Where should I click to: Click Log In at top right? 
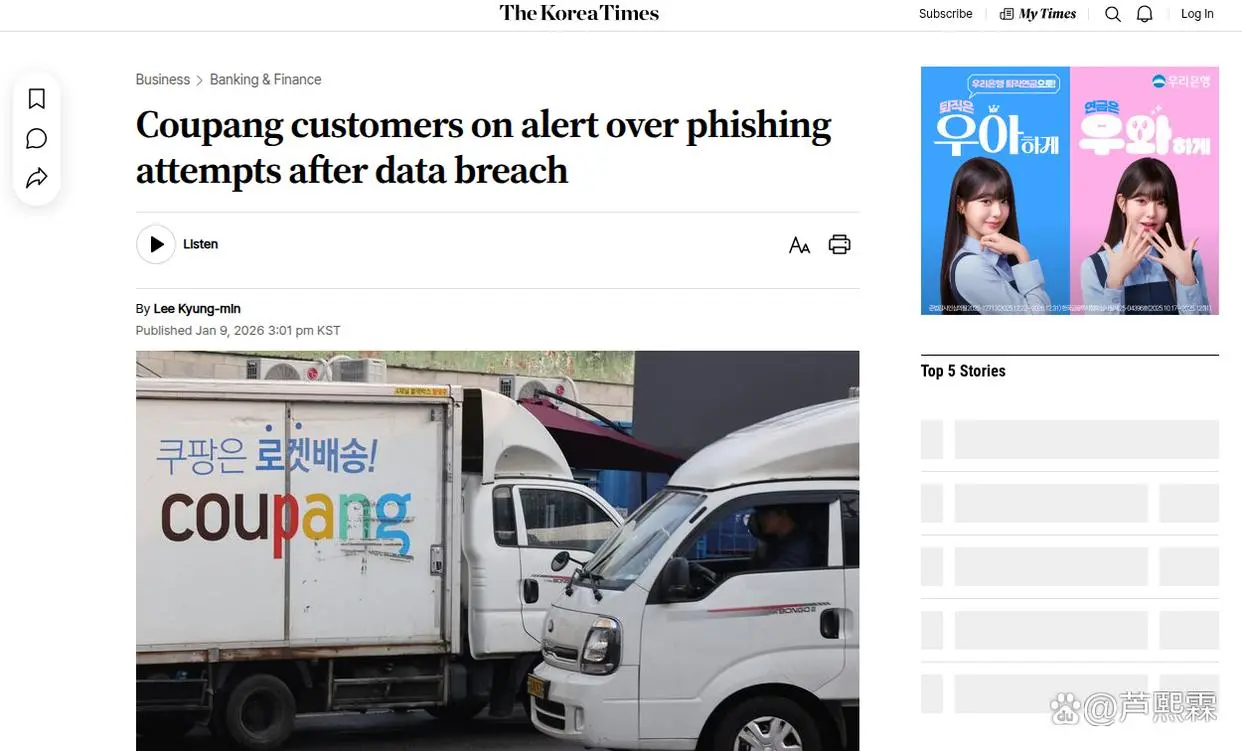click(1197, 14)
